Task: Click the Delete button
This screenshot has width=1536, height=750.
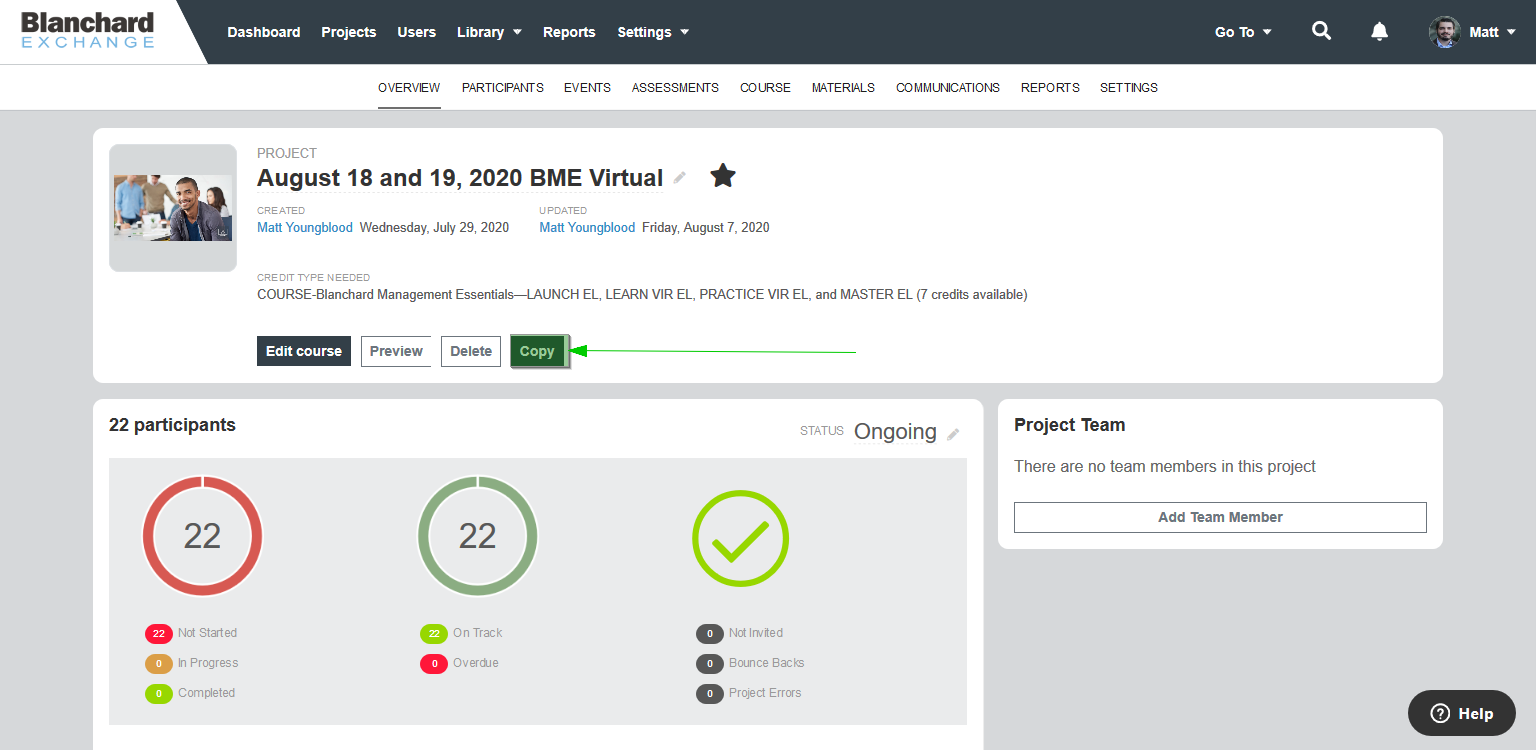Action: coord(471,351)
